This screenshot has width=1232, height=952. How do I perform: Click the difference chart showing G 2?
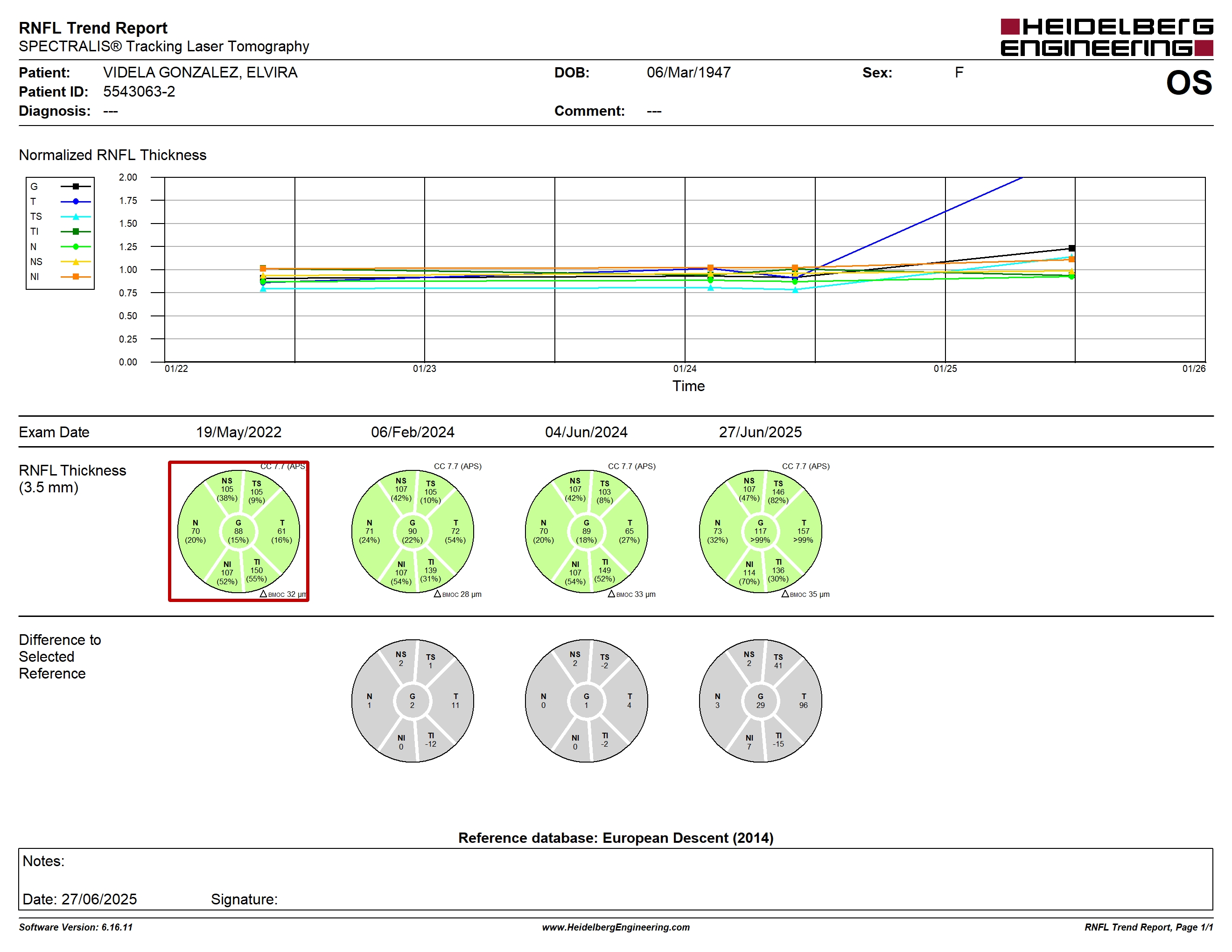pos(413,700)
